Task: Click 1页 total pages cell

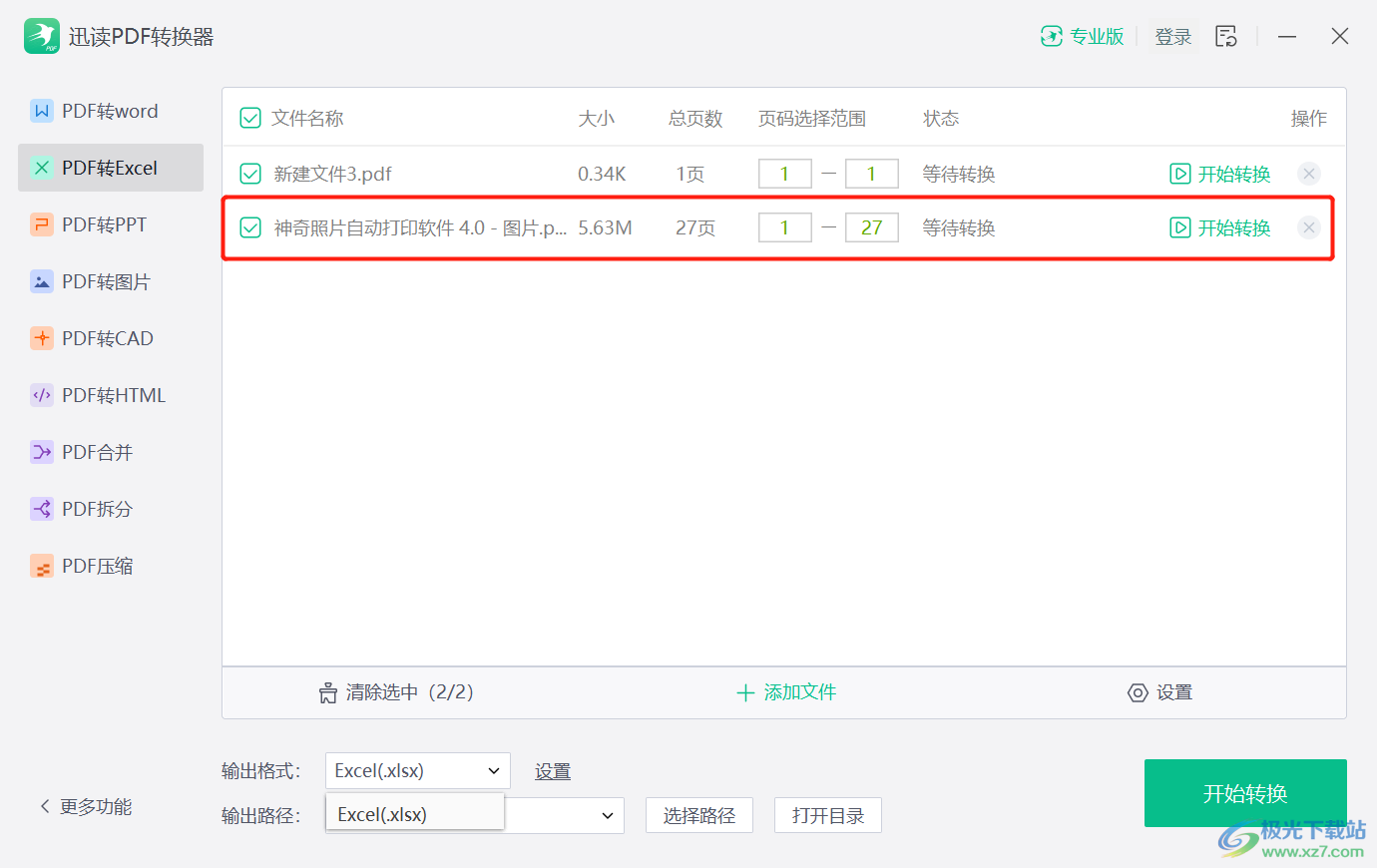Action: (x=690, y=174)
